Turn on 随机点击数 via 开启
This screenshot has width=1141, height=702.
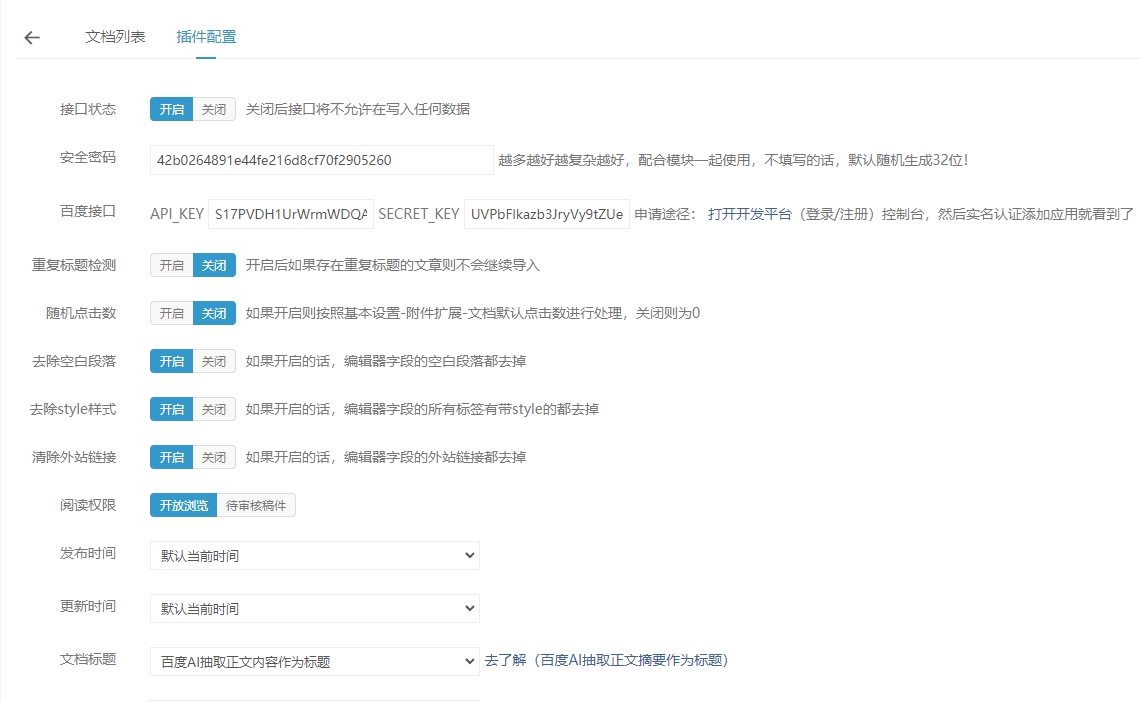(x=171, y=313)
